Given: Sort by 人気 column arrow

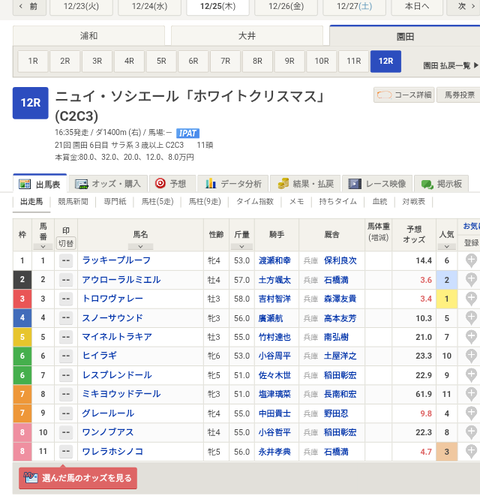Looking at the screenshot, I should 447,247.
